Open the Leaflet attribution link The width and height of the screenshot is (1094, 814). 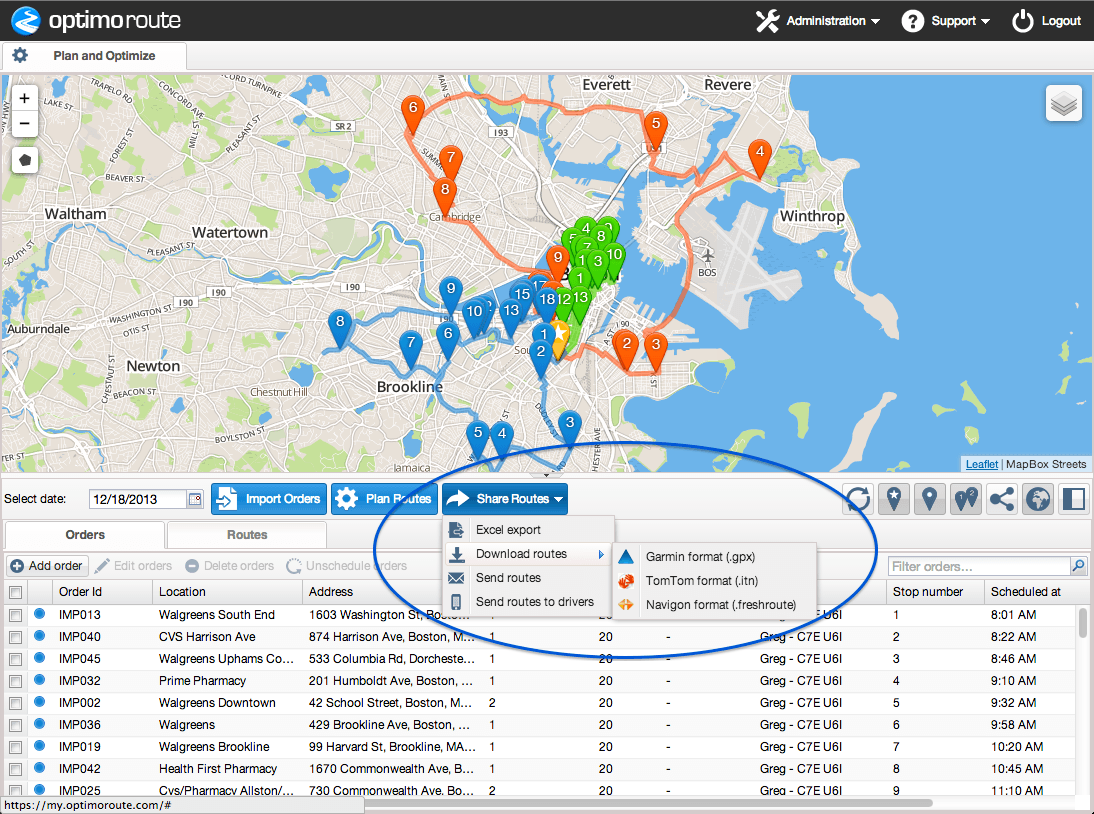pyautogui.click(x=982, y=465)
